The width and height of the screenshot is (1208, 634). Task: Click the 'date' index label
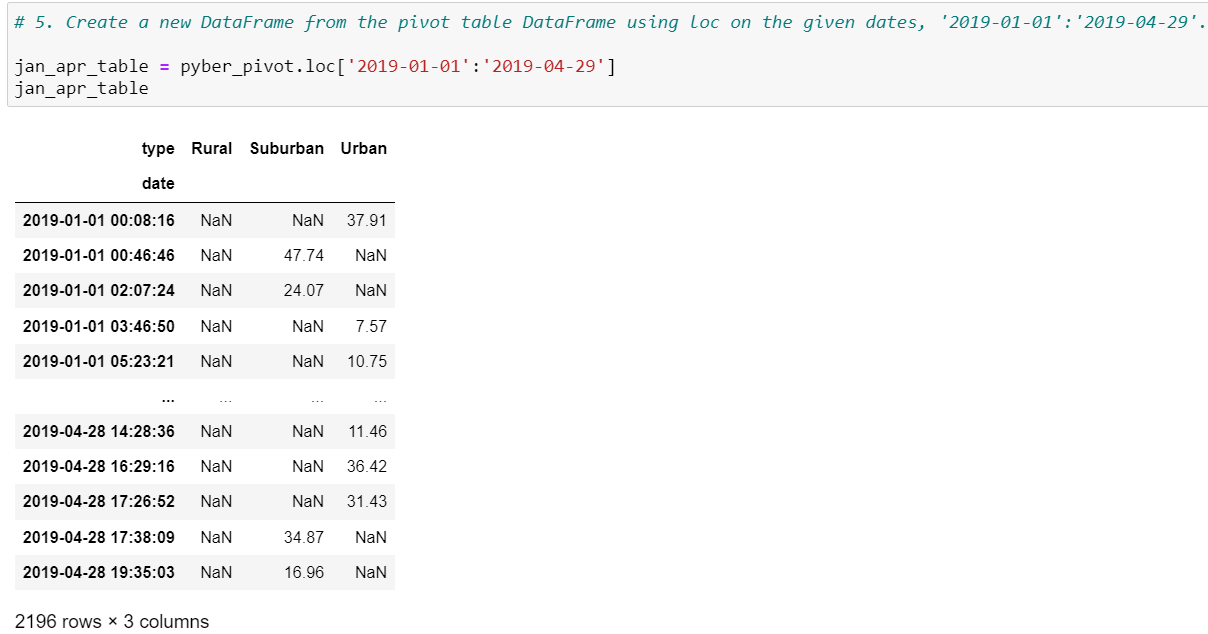pyautogui.click(x=158, y=183)
